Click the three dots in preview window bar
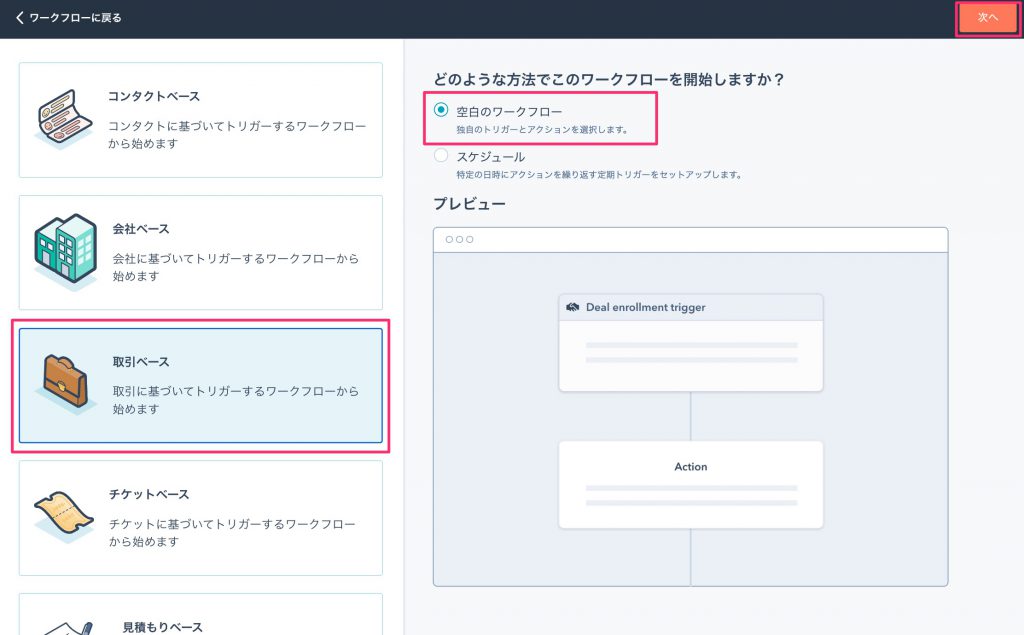Image resolution: width=1024 pixels, height=635 pixels. click(x=459, y=239)
